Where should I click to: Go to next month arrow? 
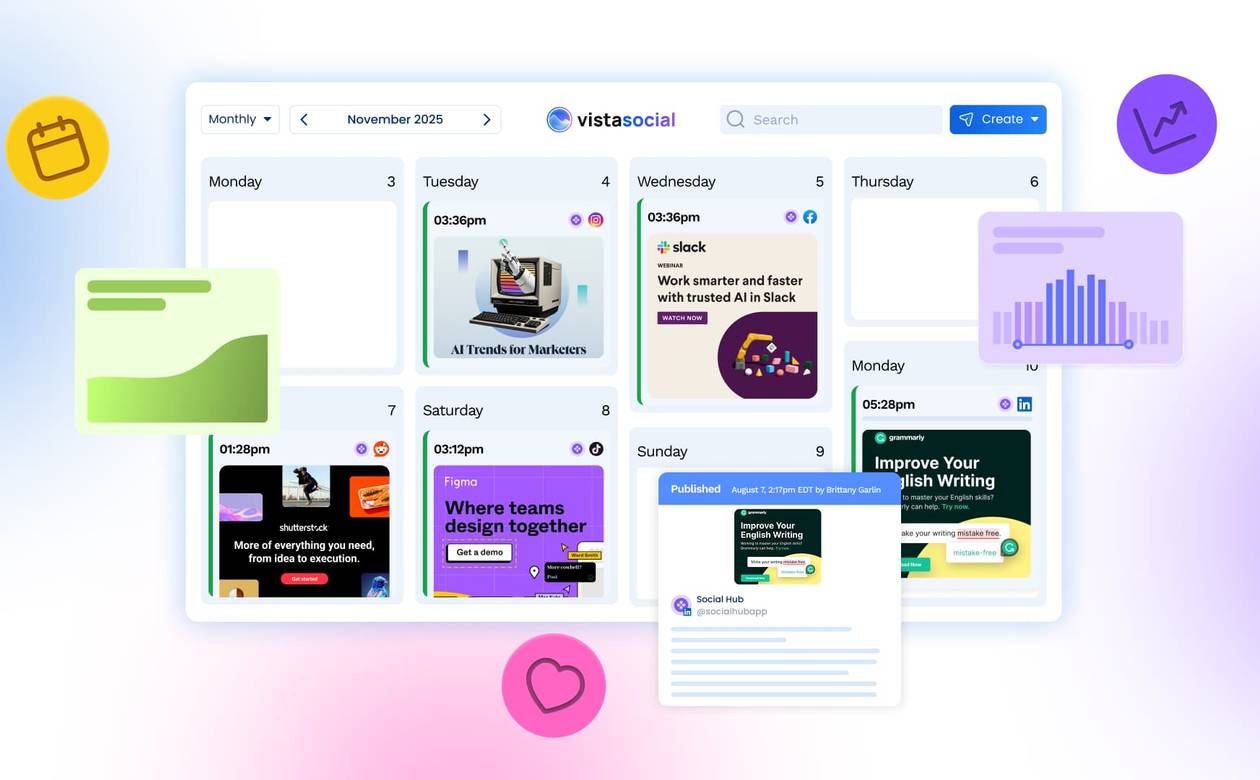(487, 119)
